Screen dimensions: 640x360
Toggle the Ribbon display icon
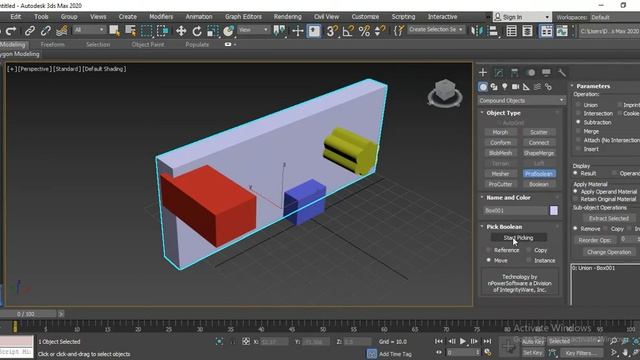click(546, 31)
